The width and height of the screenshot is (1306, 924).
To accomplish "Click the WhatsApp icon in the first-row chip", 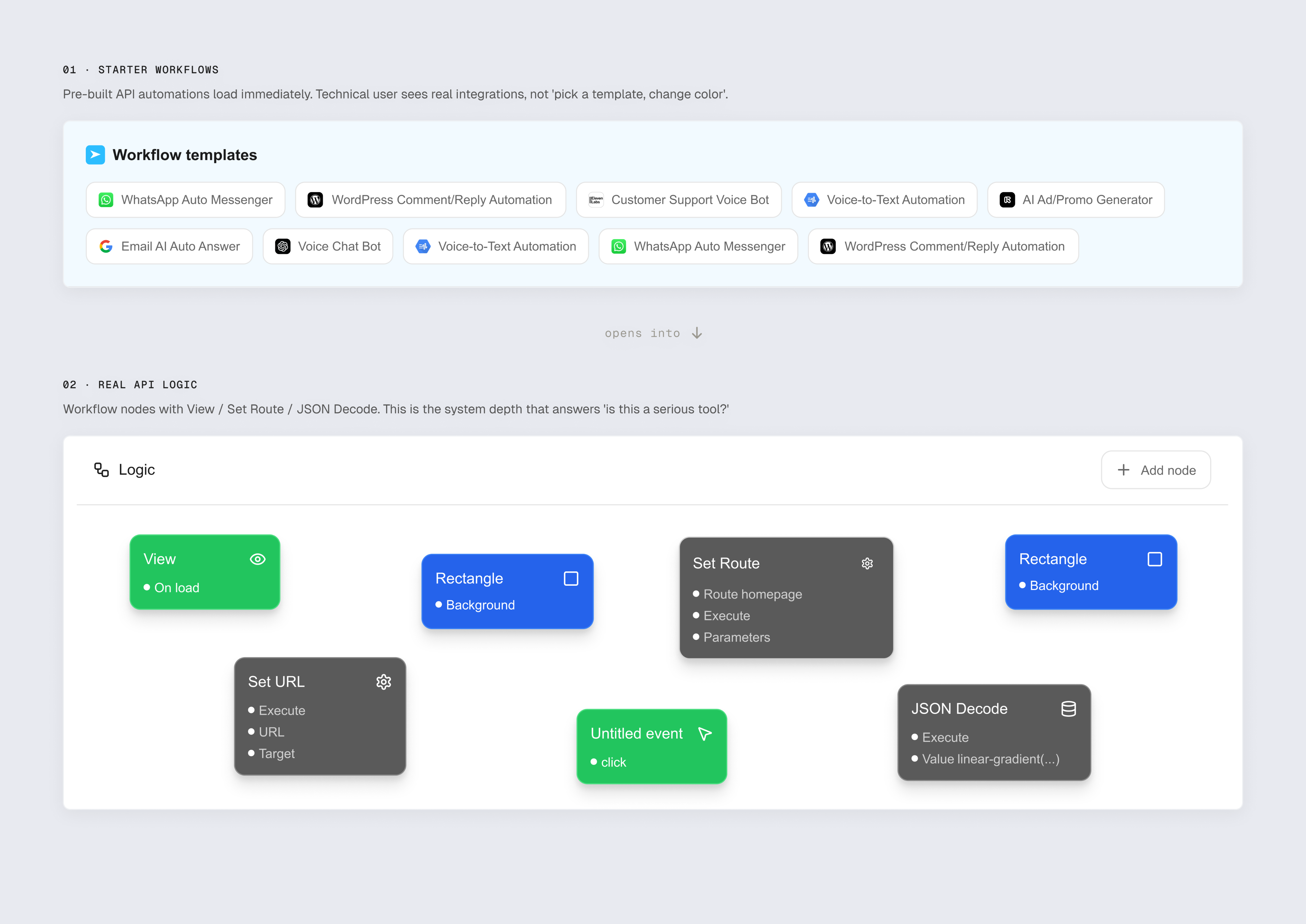I will [x=106, y=200].
